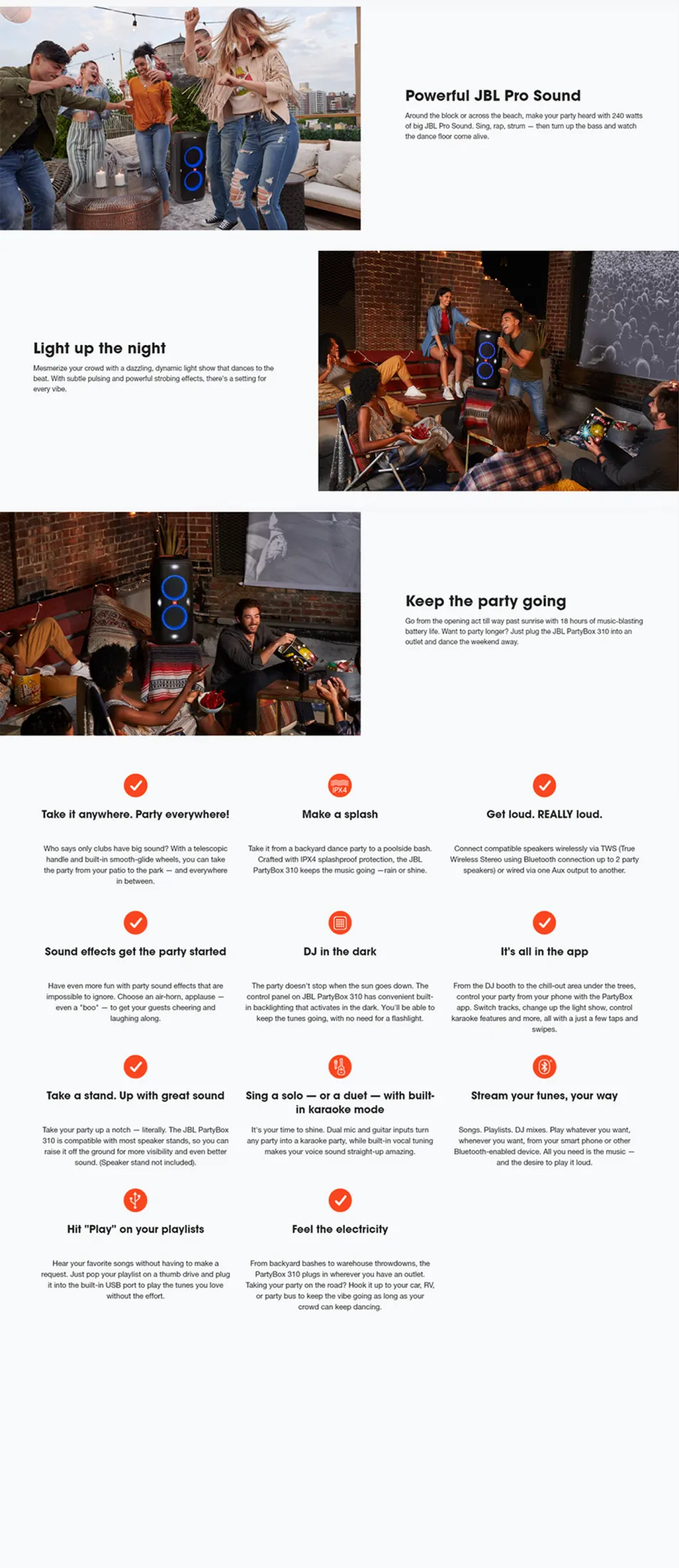Click checkmark icon above Sound effects get the party started
Image resolution: width=679 pixels, height=1568 pixels.
[135, 922]
